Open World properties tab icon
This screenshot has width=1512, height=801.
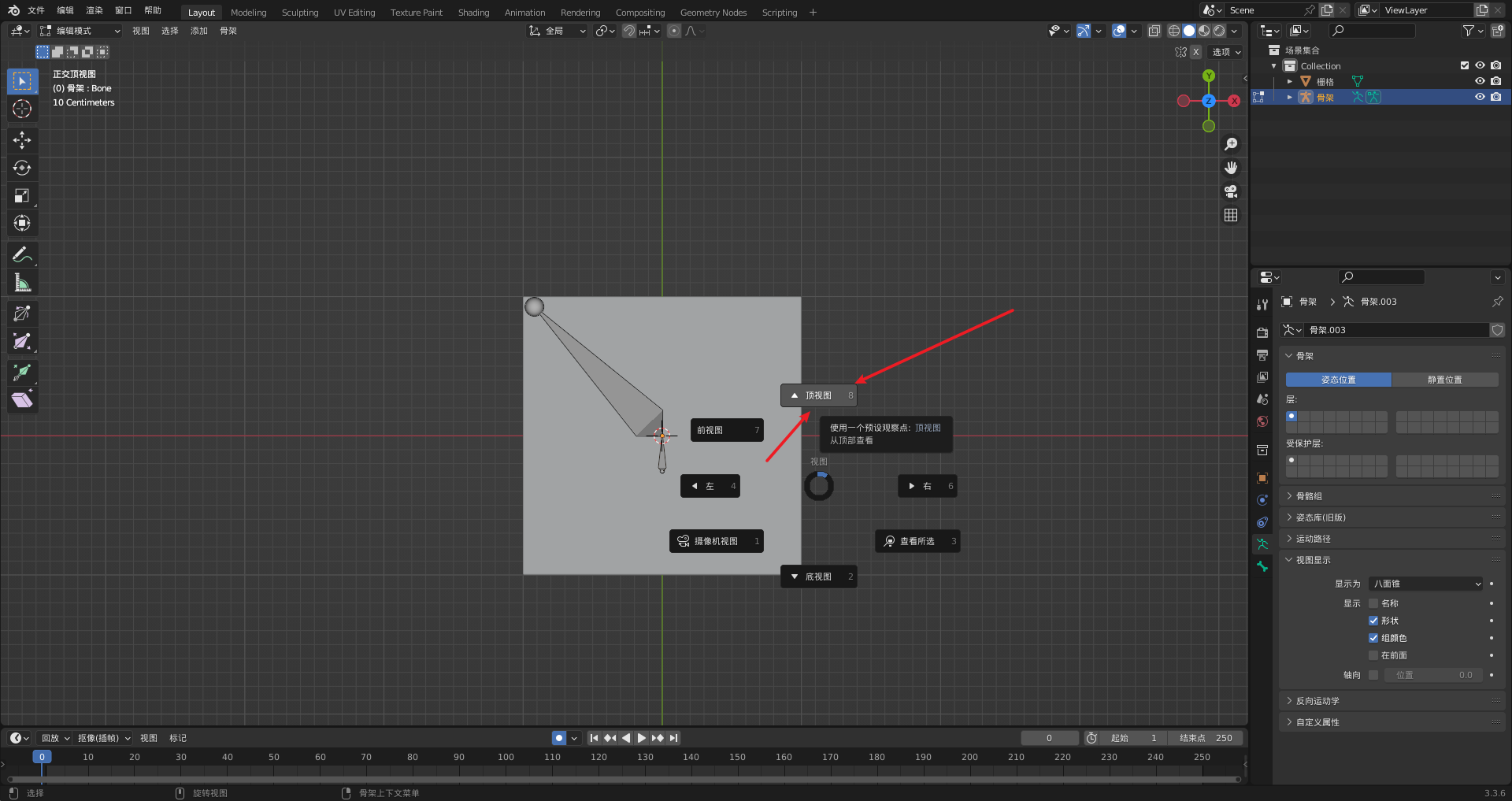click(x=1262, y=421)
